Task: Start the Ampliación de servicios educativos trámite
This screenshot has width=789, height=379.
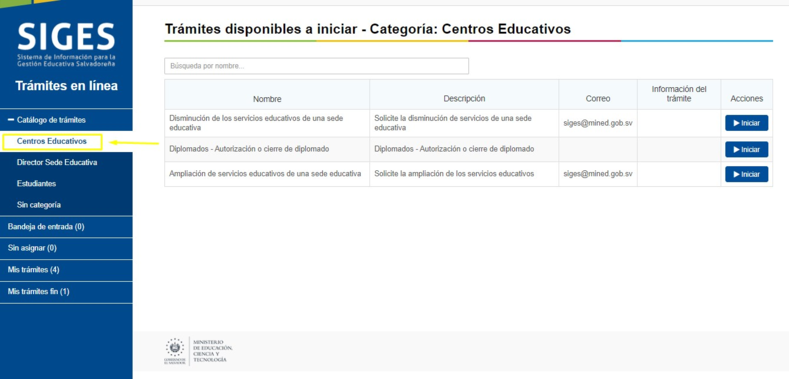Action: [746, 174]
